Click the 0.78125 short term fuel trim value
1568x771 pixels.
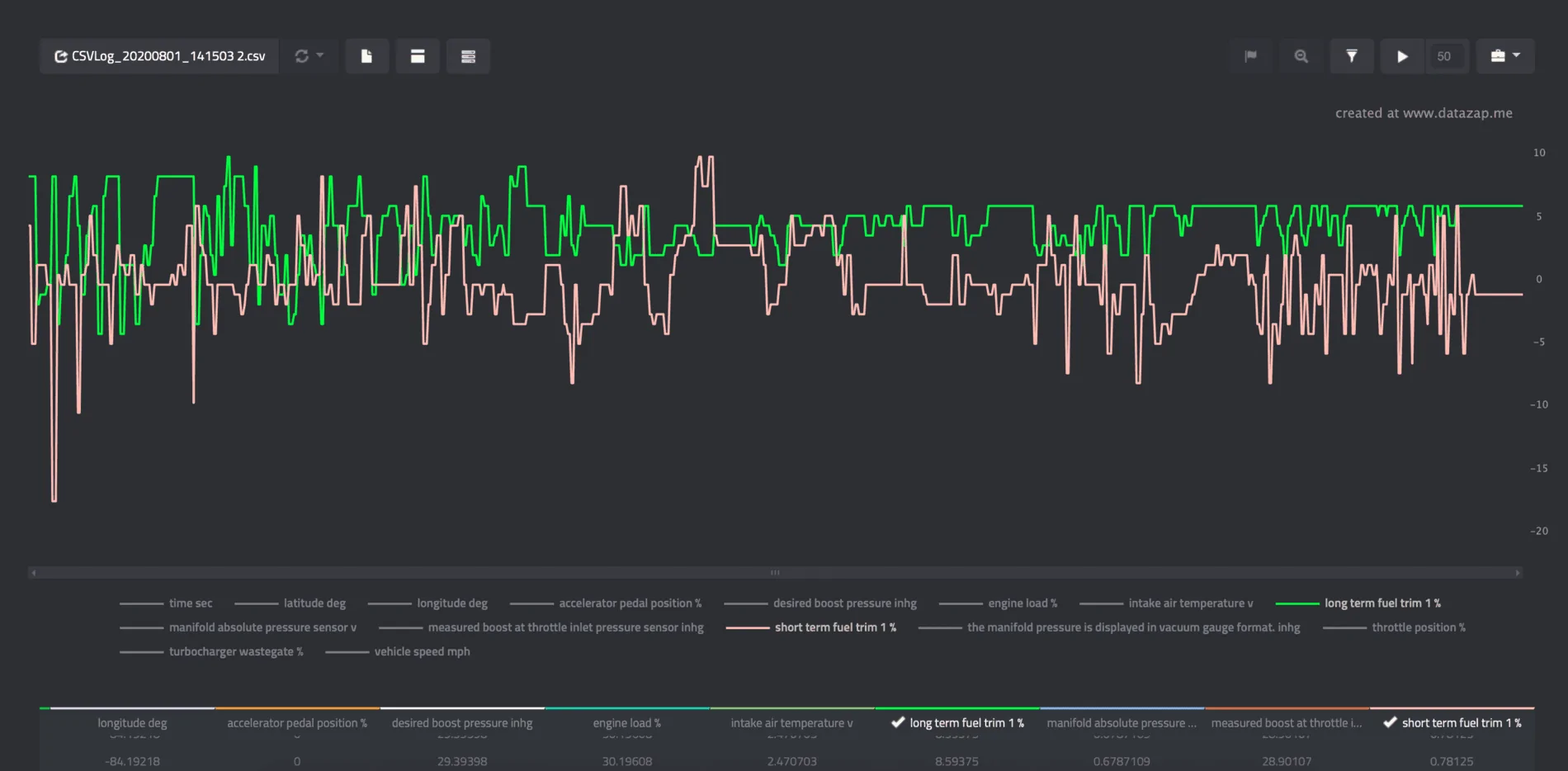[1452, 761]
